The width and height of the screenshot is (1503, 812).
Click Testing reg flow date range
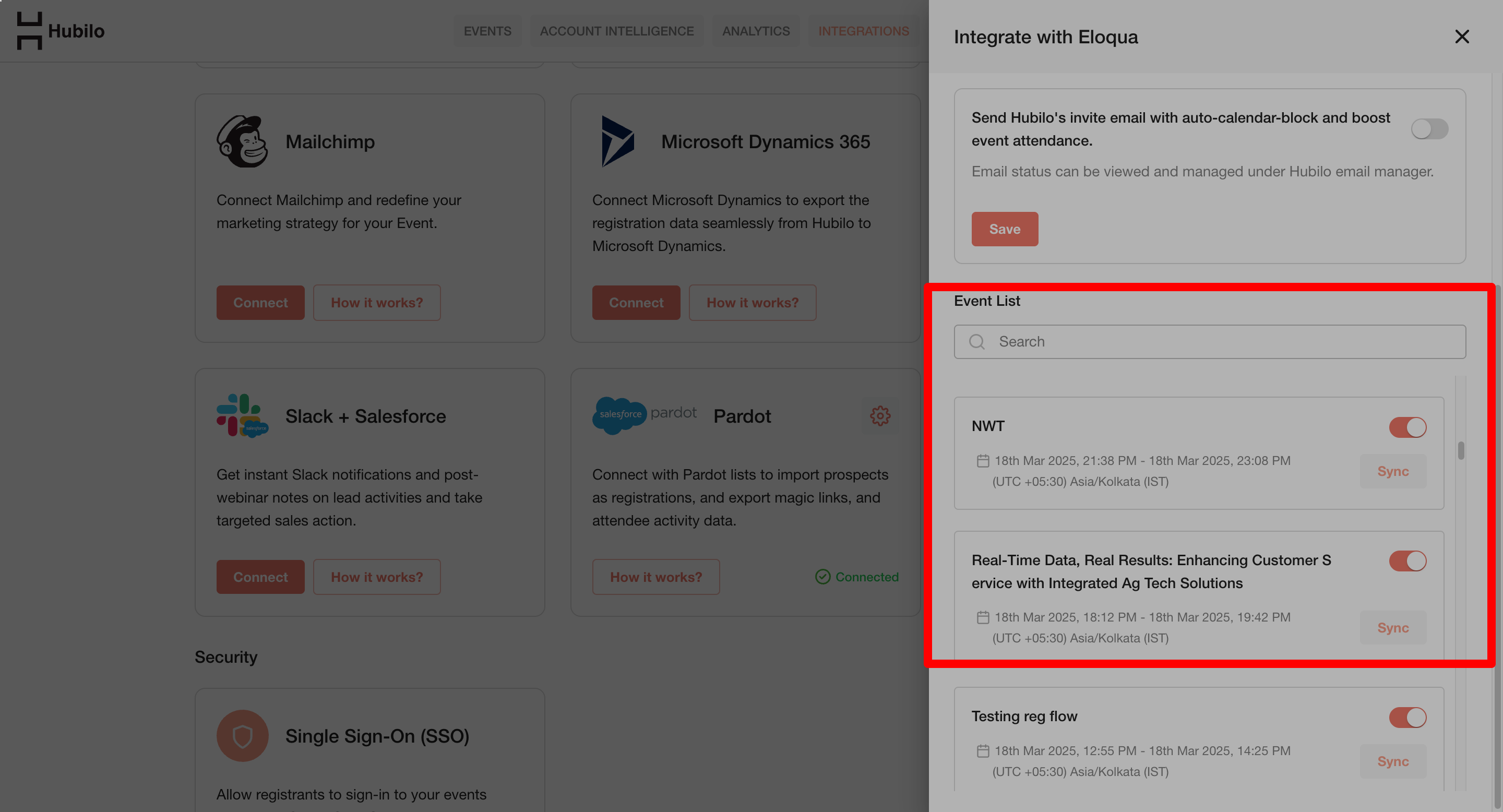click(1142, 751)
